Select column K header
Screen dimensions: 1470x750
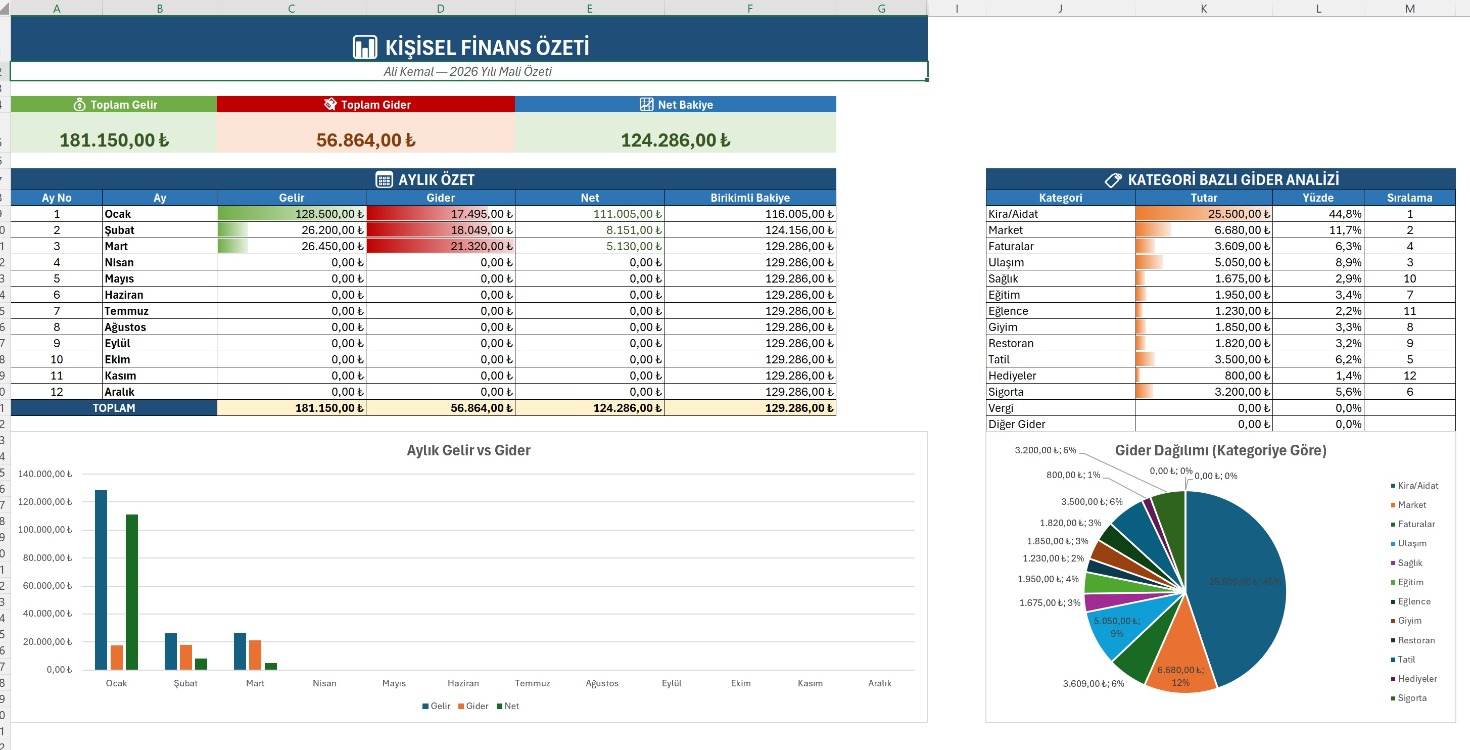pyautogui.click(x=1204, y=8)
